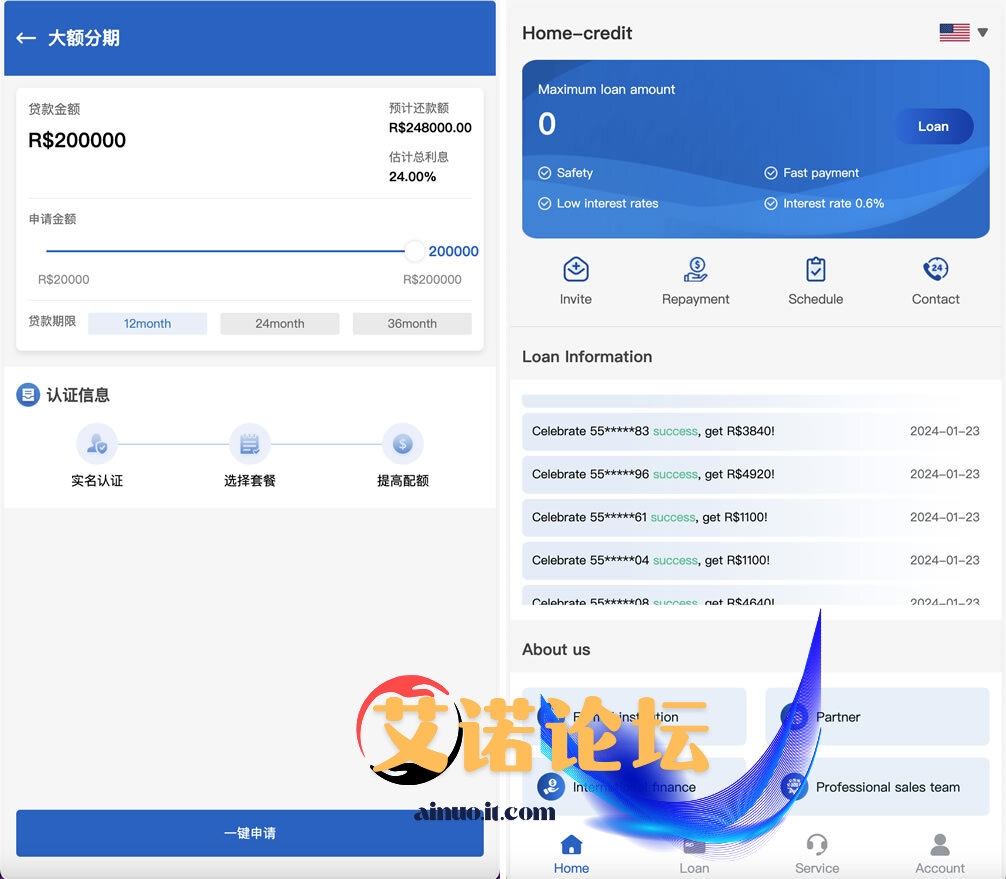Tap the 提高配额 quota step icon
This screenshot has width=1006, height=879.
tap(402, 443)
